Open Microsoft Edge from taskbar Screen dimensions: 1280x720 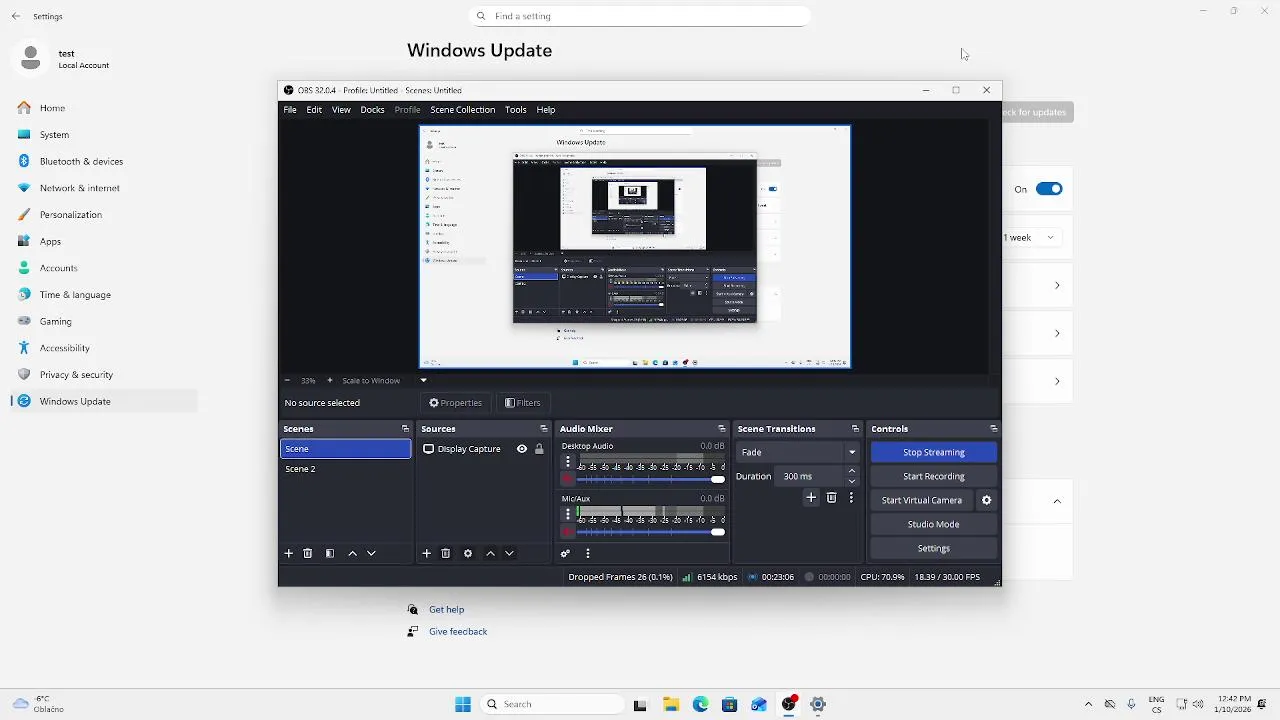pyautogui.click(x=700, y=704)
